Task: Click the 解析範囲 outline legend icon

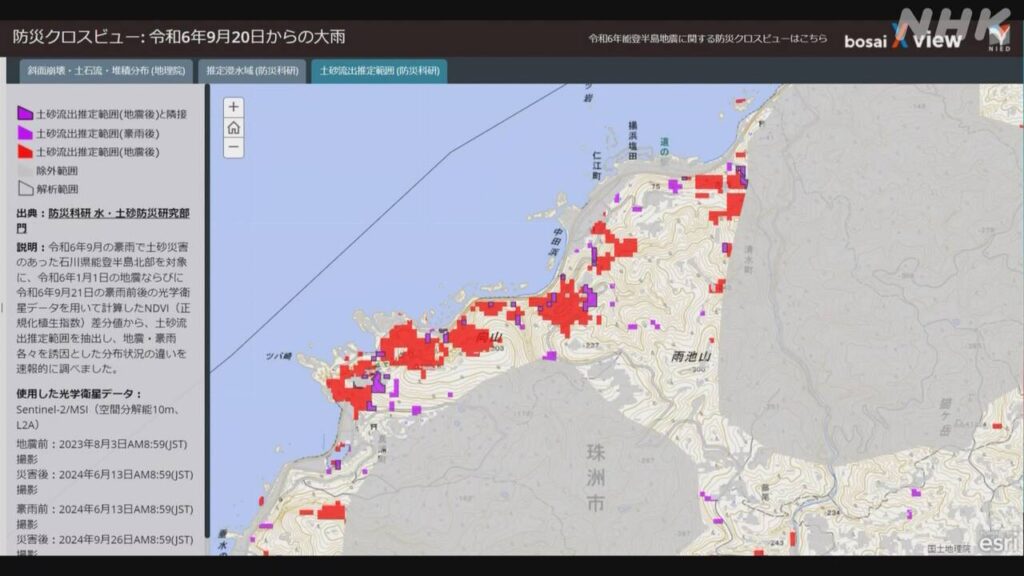Action: tap(25, 188)
